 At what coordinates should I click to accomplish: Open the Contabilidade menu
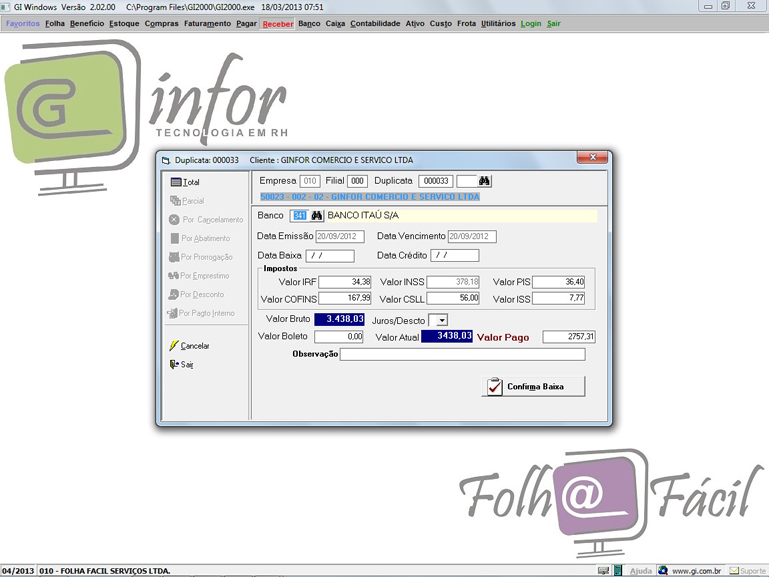pos(375,24)
